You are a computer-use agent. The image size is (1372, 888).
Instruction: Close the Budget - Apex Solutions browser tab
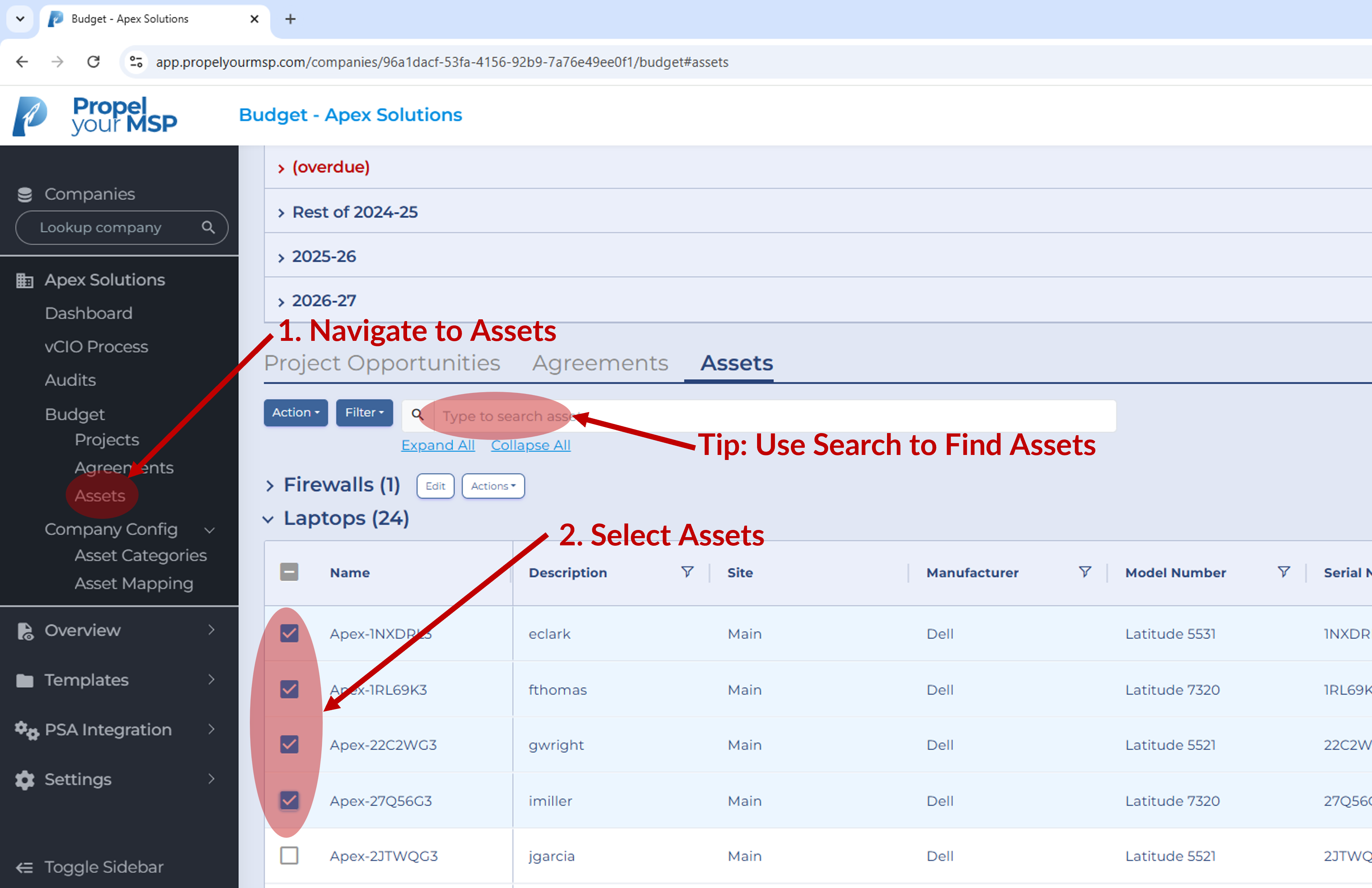click(x=254, y=19)
